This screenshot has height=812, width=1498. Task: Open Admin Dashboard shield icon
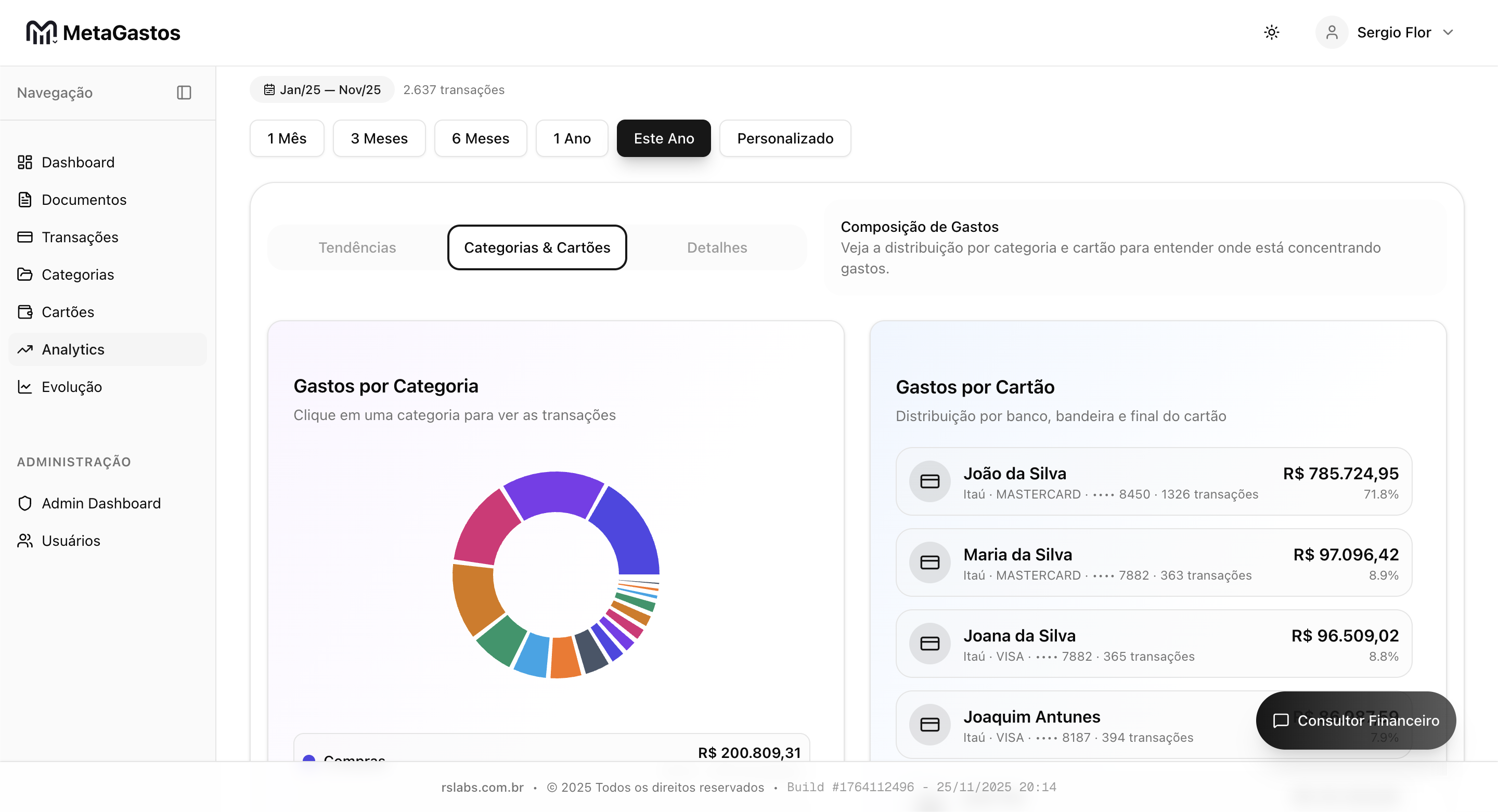pyautogui.click(x=24, y=503)
